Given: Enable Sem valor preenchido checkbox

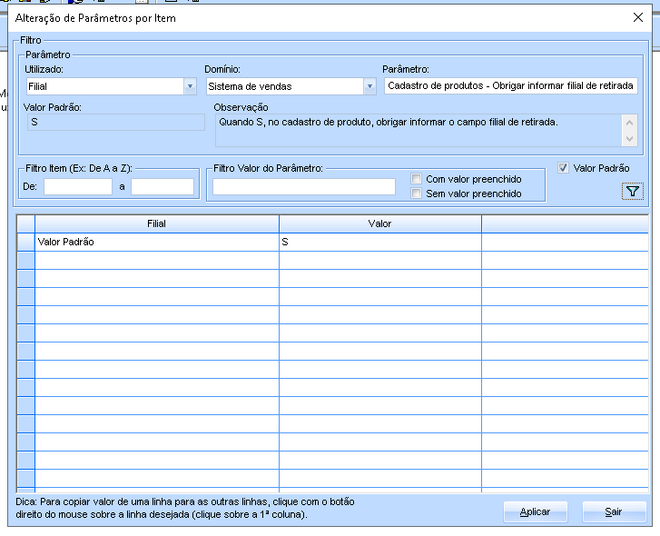Looking at the screenshot, I should (416, 194).
